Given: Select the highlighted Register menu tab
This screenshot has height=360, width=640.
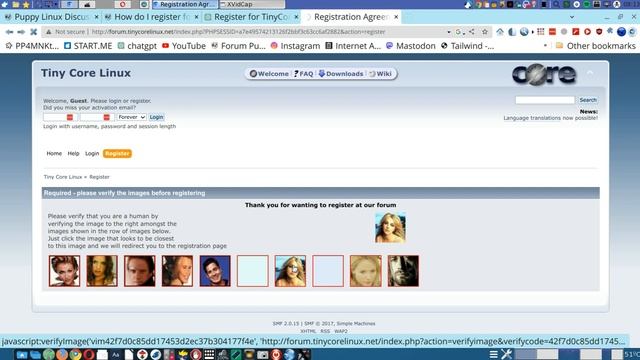Looking at the screenshot, I should 117,153.
